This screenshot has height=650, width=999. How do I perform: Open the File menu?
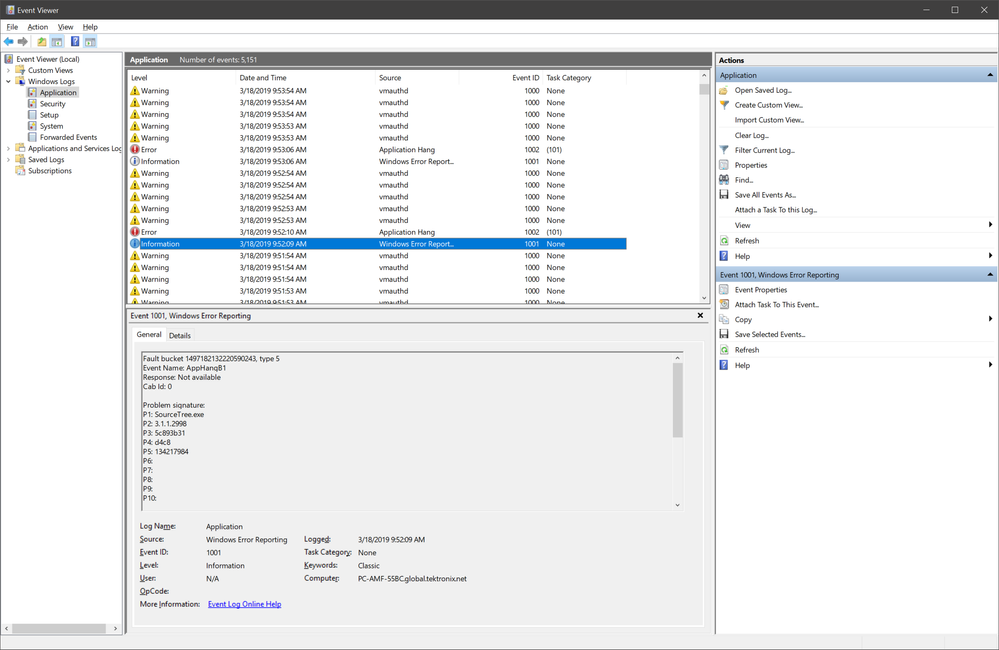tap(12, 27)
